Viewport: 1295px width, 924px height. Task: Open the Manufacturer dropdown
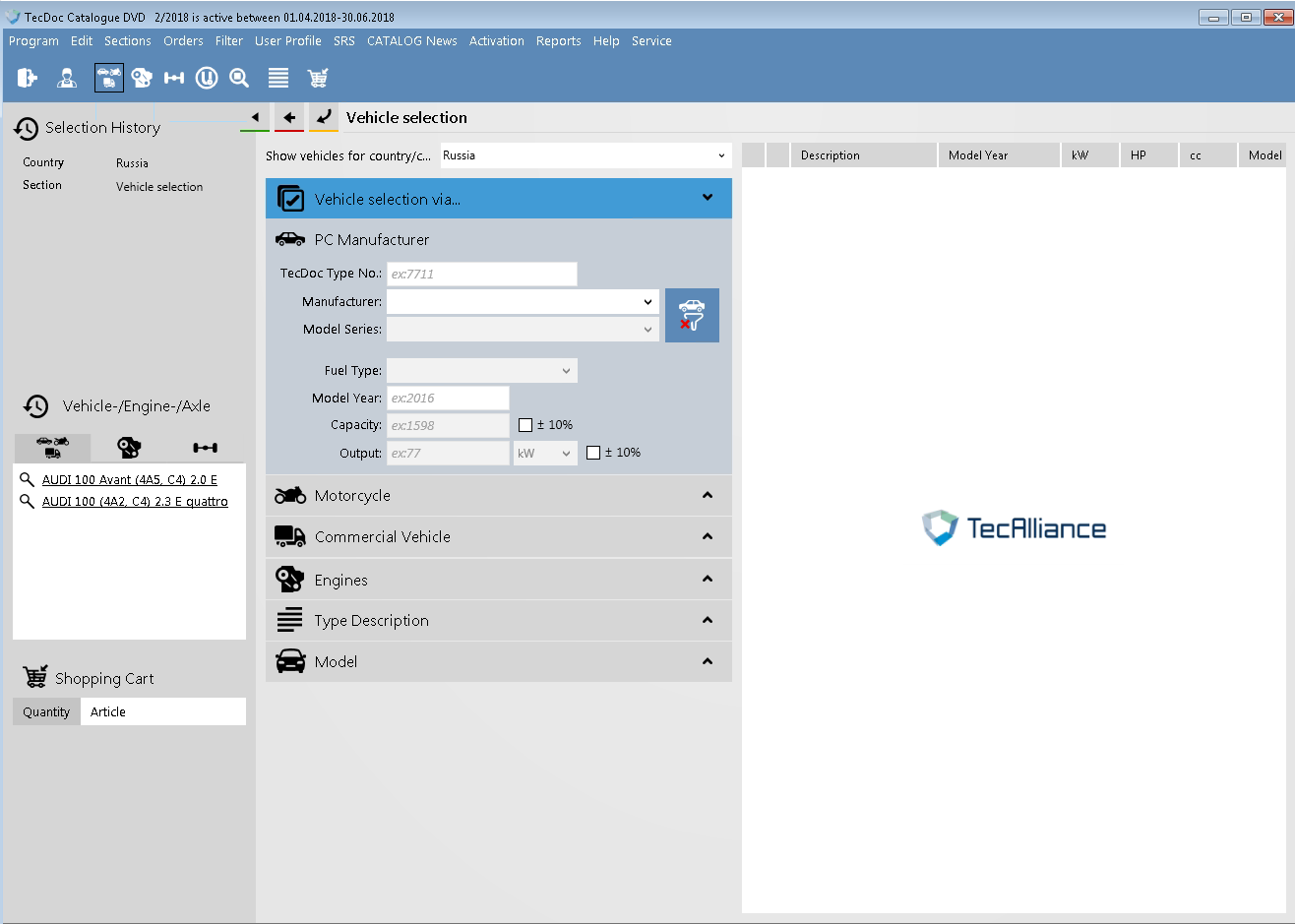(x=522, y=302)
